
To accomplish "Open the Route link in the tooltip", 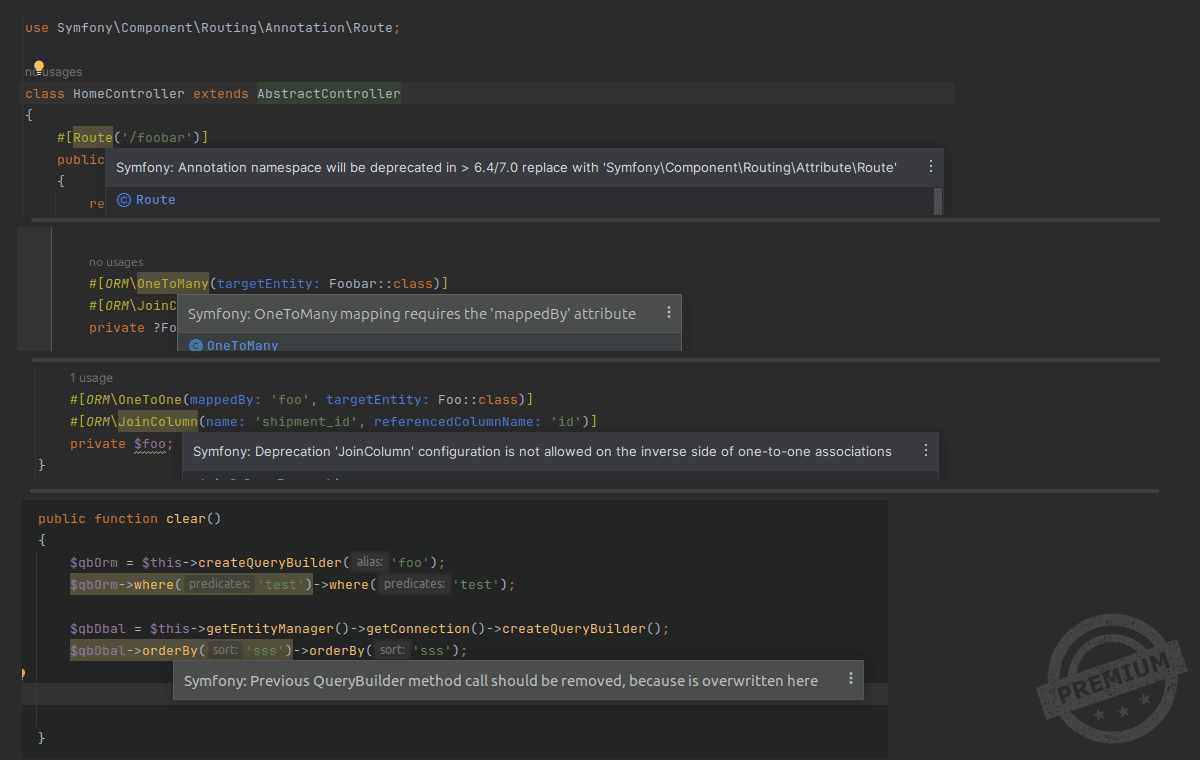I will tap(156, 200).
